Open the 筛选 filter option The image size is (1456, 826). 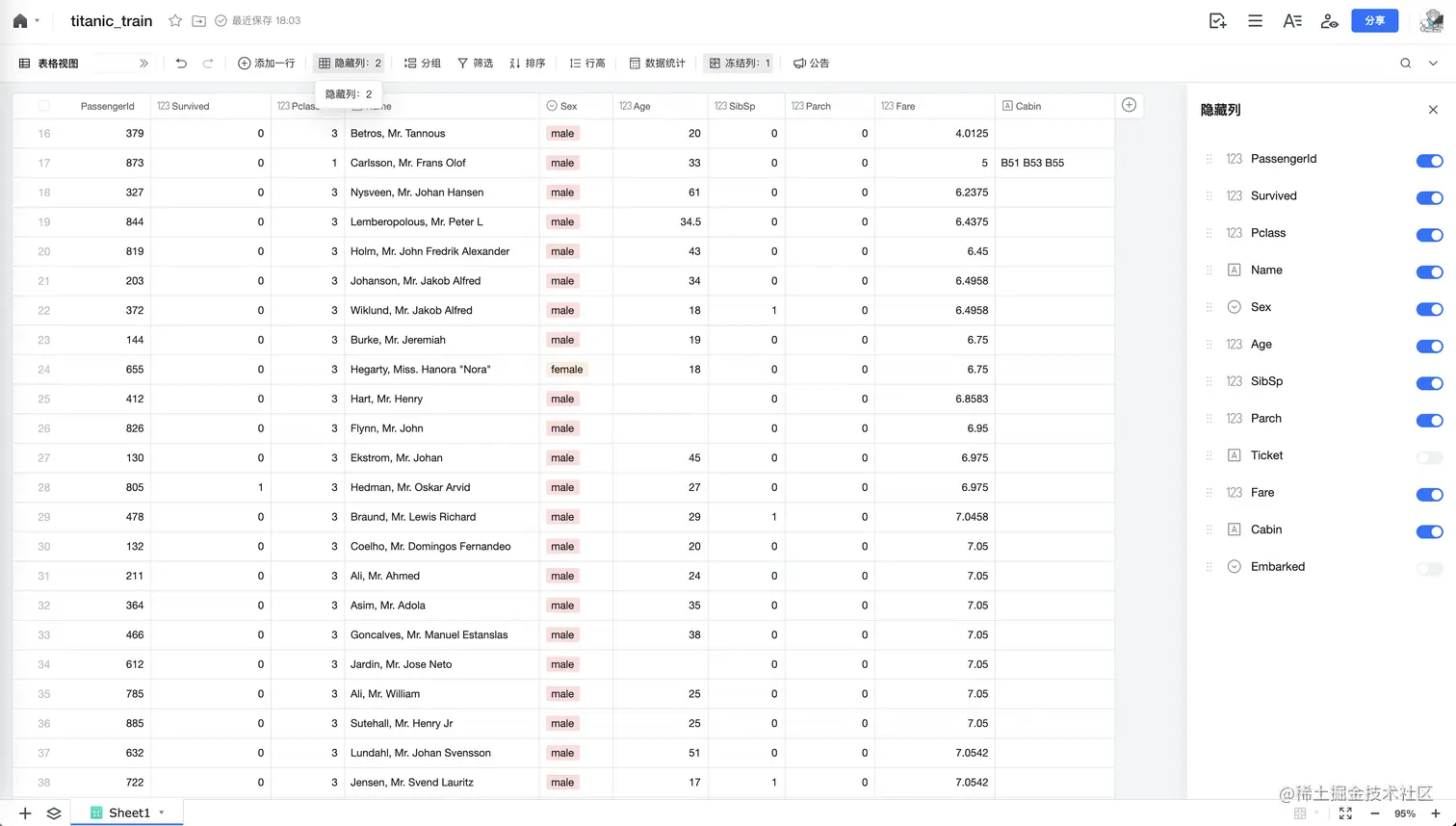[x=475, y=63]
